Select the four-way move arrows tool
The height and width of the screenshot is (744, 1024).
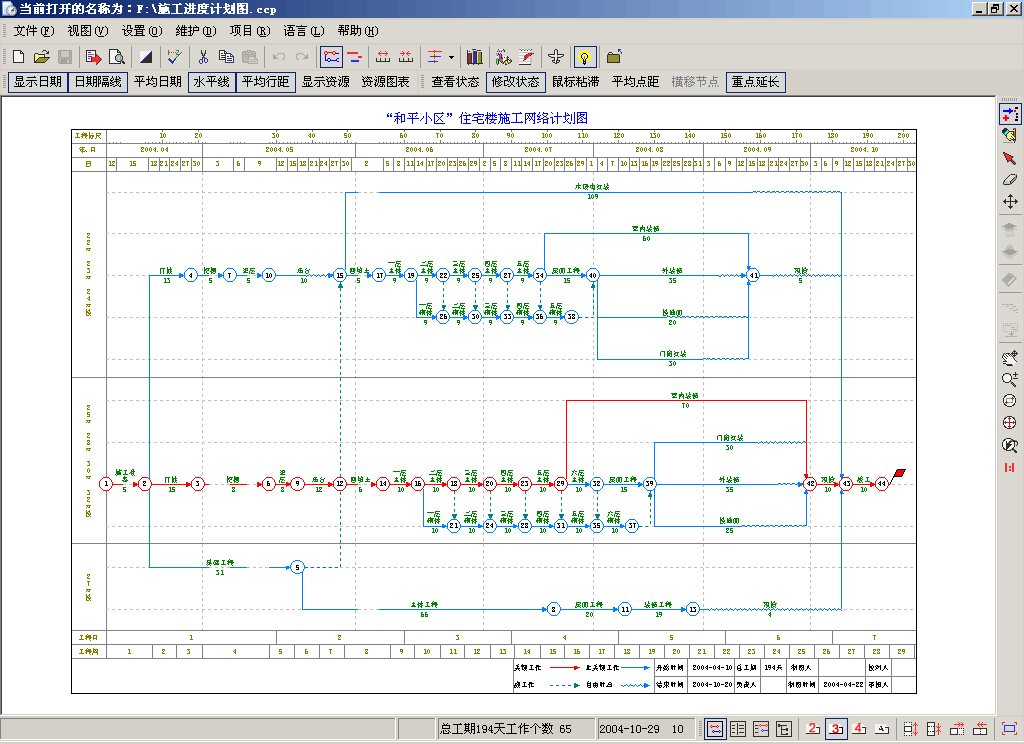point(1010,201)
